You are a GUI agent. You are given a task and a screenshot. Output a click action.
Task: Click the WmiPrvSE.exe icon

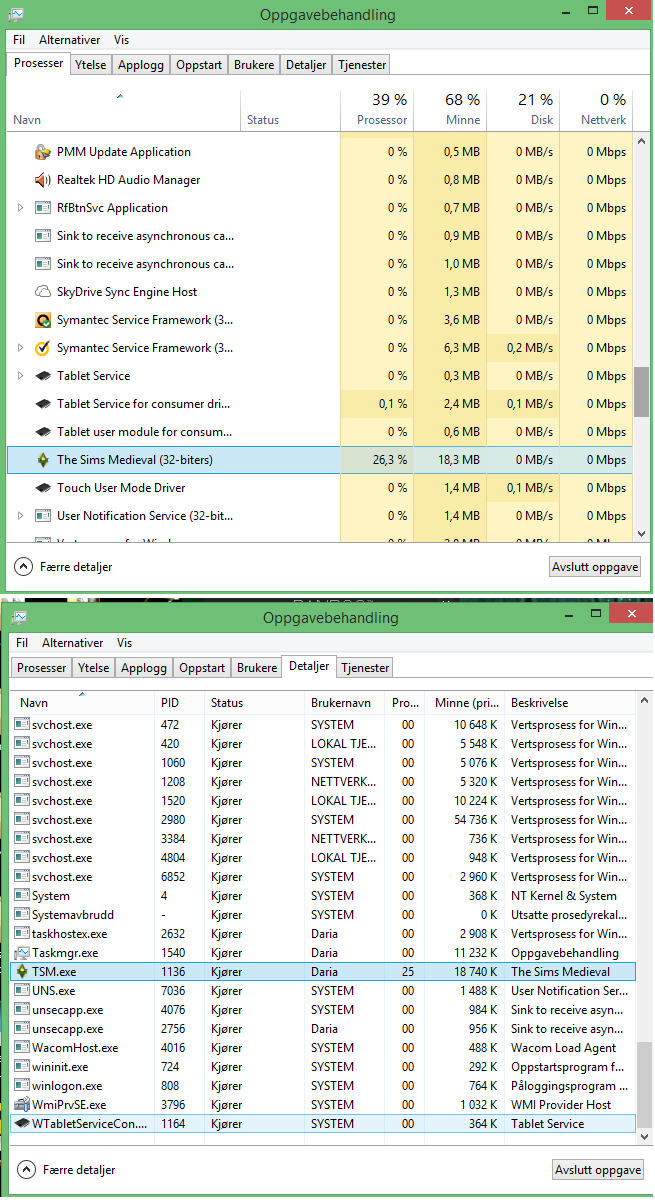tap(22, 1105)
